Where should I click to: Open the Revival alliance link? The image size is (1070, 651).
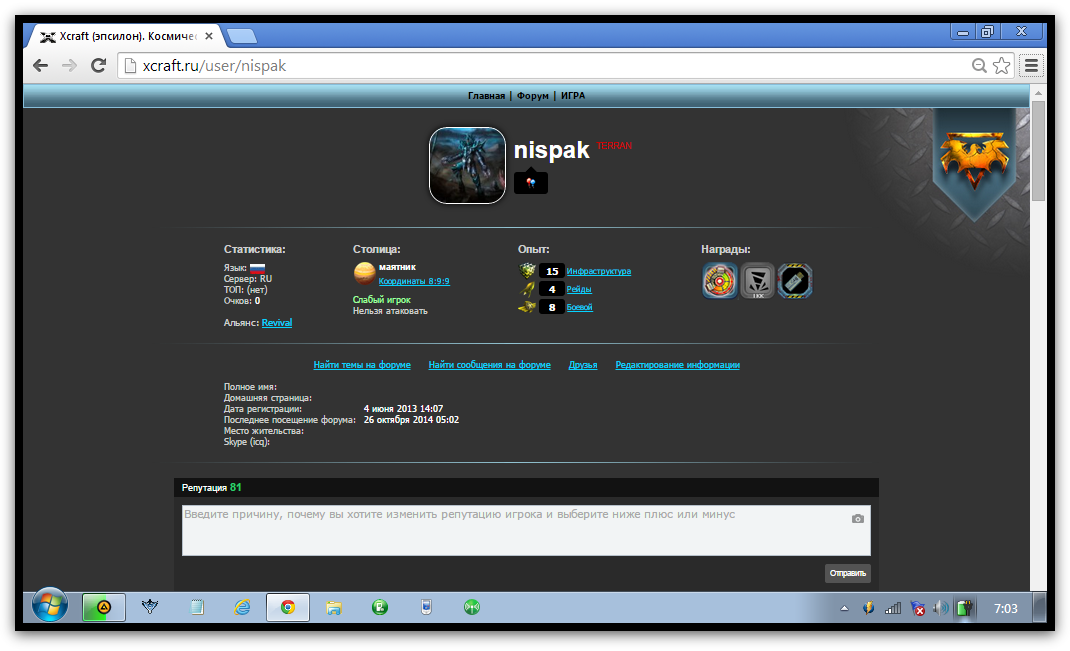pos(277,323)
